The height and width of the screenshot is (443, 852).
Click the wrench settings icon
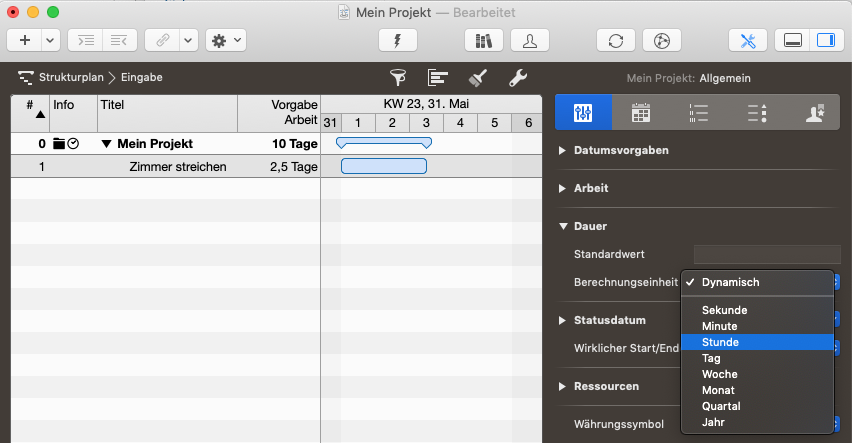518,77
